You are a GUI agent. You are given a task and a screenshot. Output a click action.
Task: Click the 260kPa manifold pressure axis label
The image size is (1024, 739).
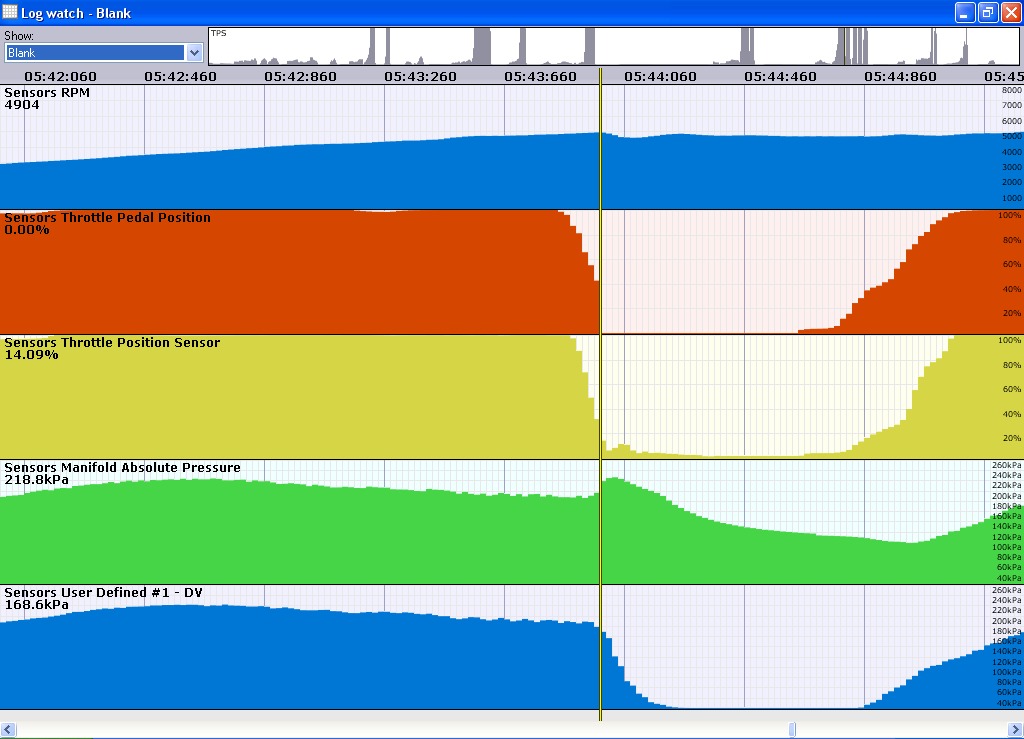1006,465
